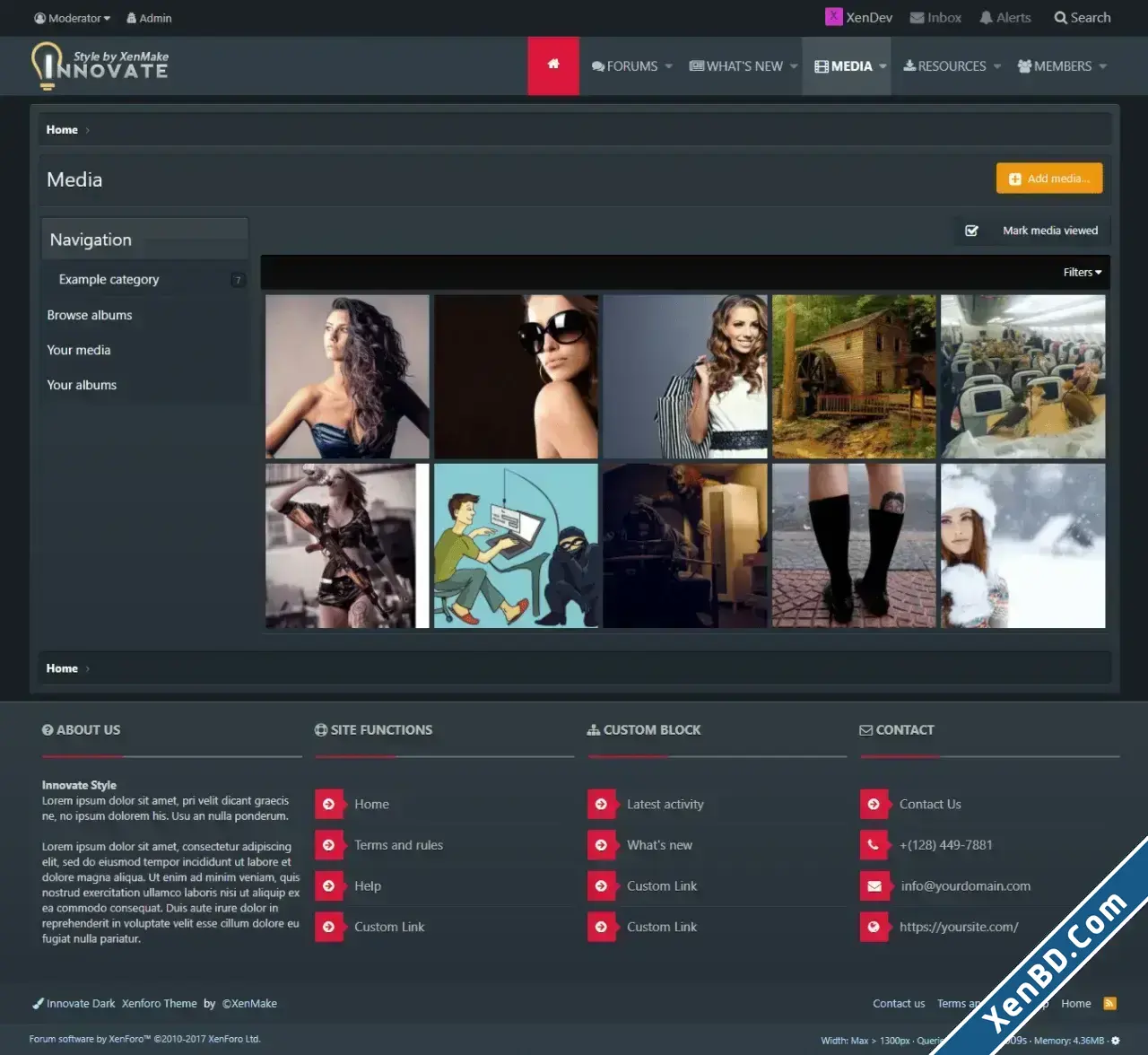Click the red phone icon
1148x1055 pixels.
(x=874, y=845)
